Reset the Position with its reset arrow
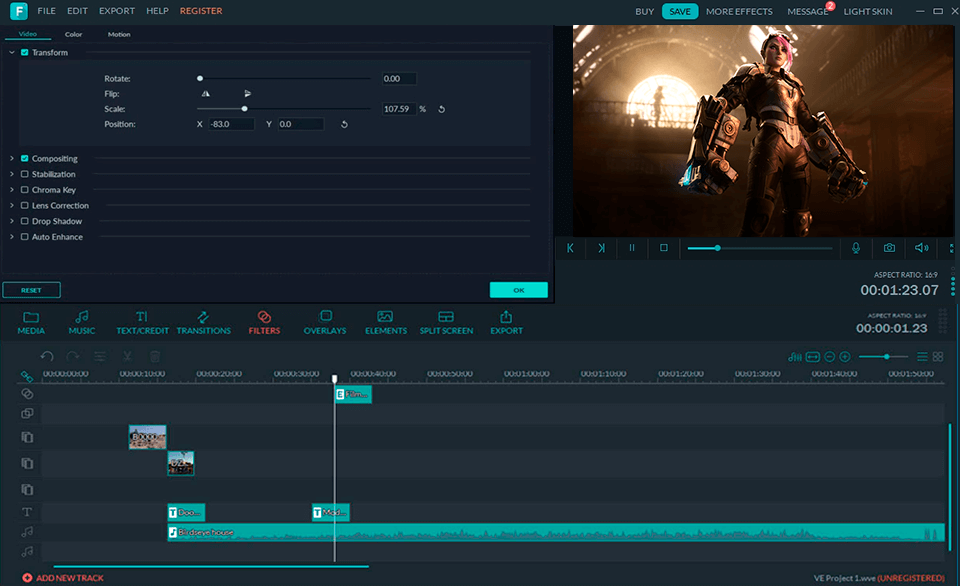 344,124
